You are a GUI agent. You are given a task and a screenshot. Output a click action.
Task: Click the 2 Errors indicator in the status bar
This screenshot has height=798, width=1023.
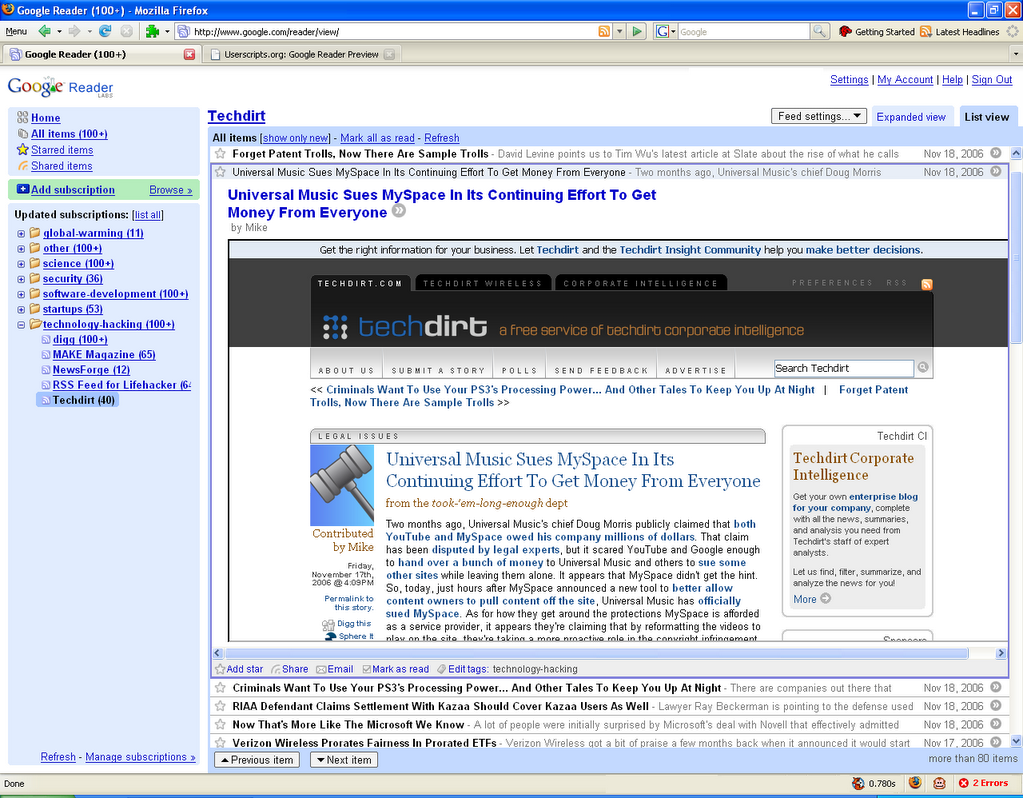[984, 783]
